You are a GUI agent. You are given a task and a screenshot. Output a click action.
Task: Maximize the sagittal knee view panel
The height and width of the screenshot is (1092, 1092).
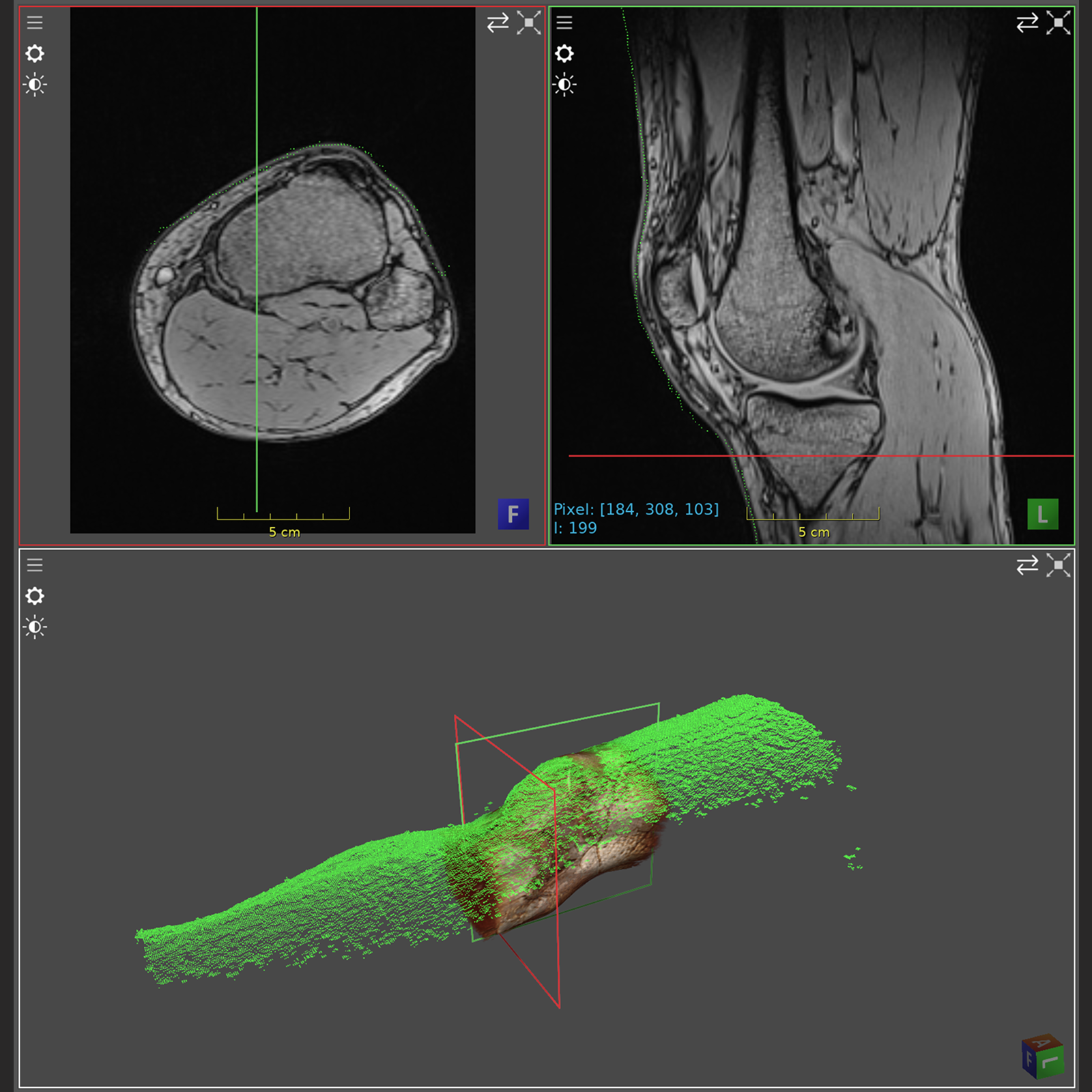[1059, 23]
